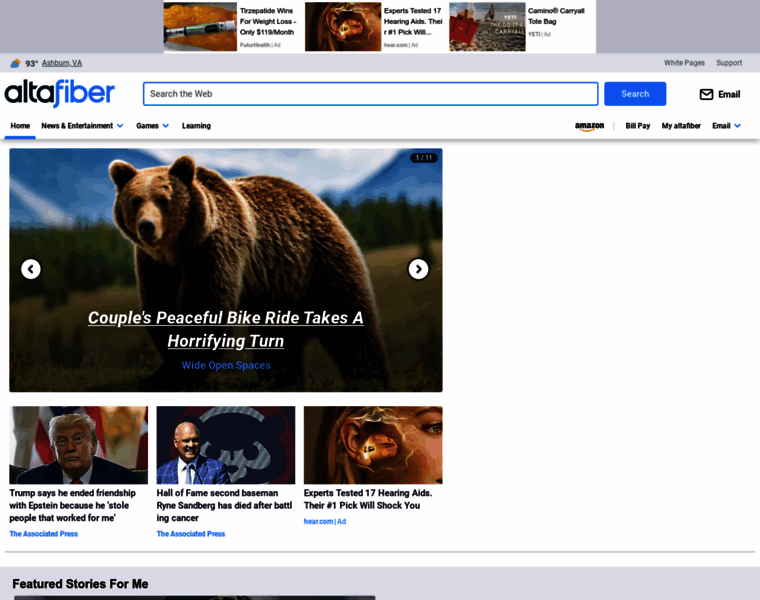Viewport: 760px width, 600px height.
Task: Click the Ashburn, VA location link
Action: (x=62, y=63)
